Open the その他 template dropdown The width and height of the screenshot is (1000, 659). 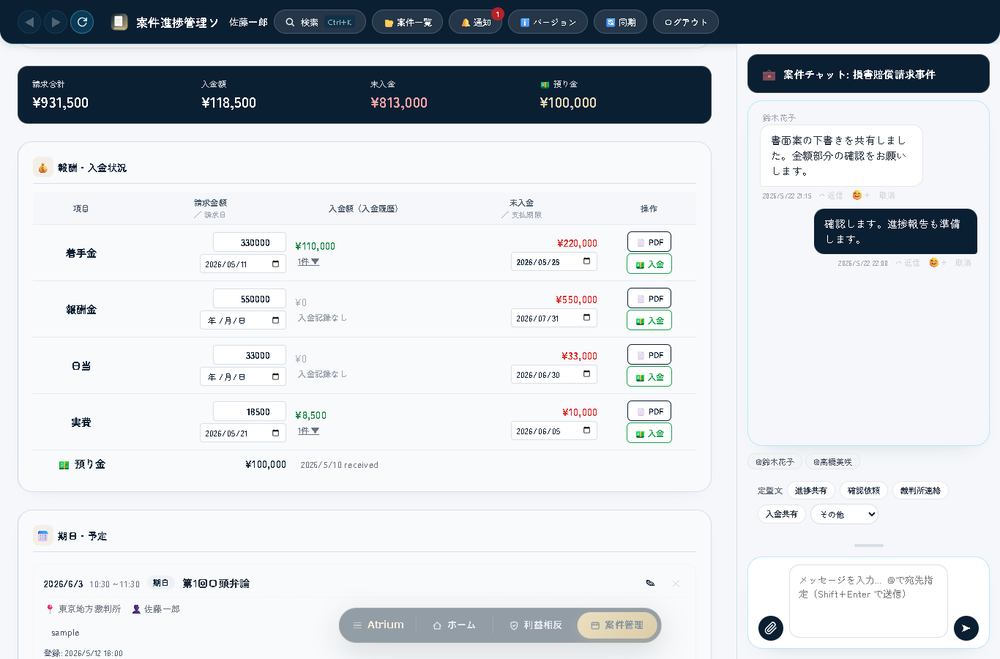point(844,514)
